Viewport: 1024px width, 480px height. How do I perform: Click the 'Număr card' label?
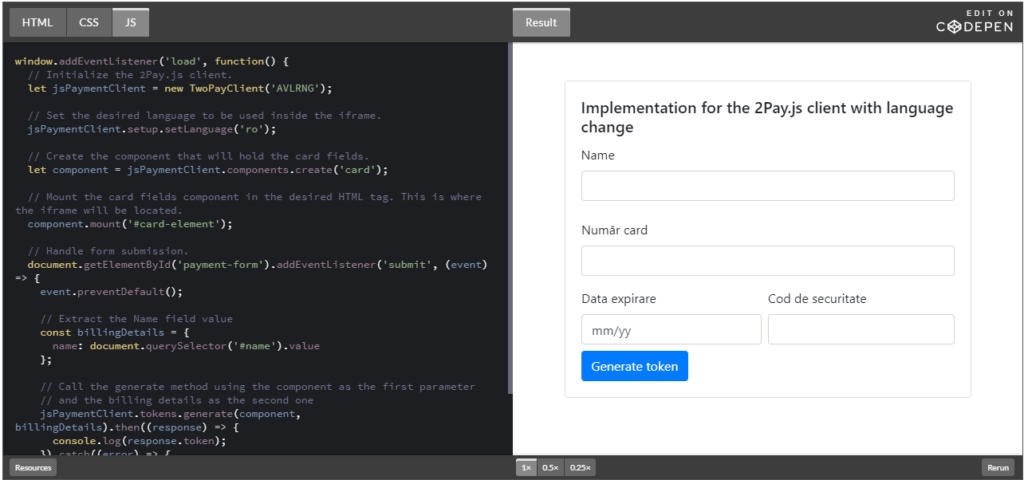click(615, 230)
